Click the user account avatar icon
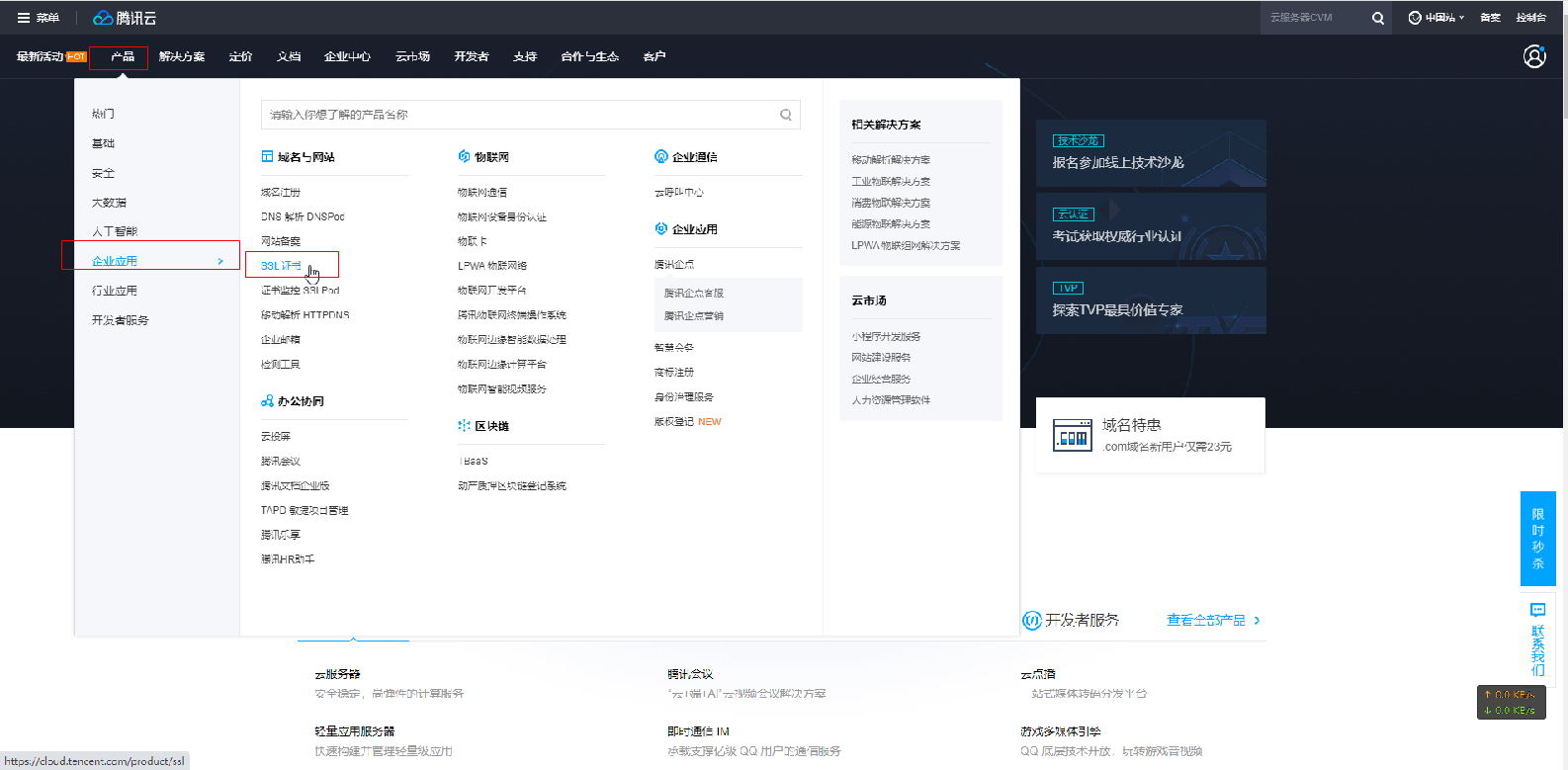1568x770 pixels. pos(1534,56)
